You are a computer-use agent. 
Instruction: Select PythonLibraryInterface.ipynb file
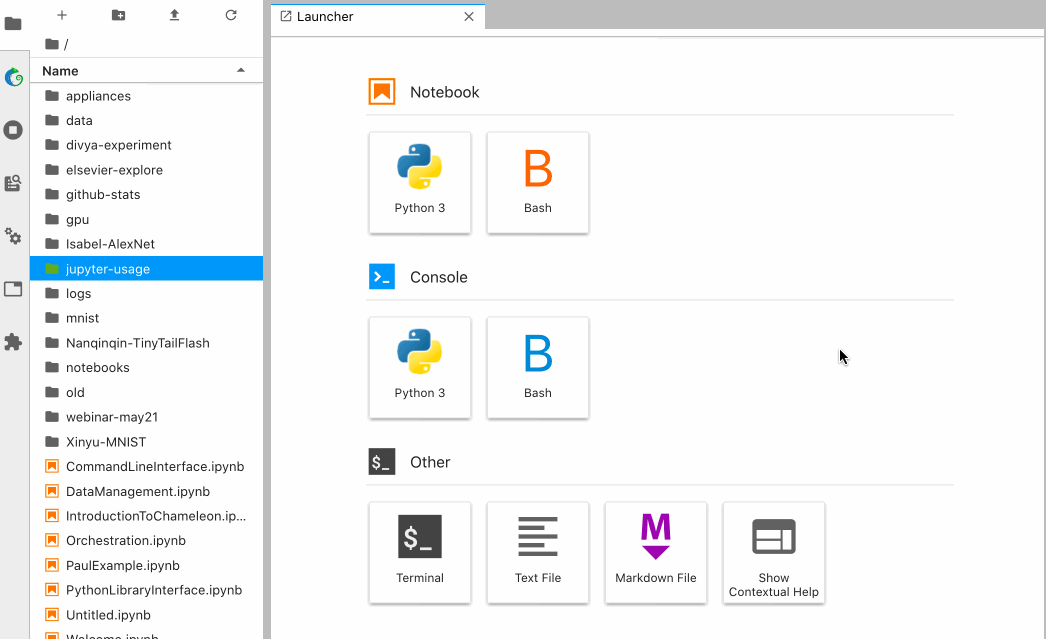[146, 590]
